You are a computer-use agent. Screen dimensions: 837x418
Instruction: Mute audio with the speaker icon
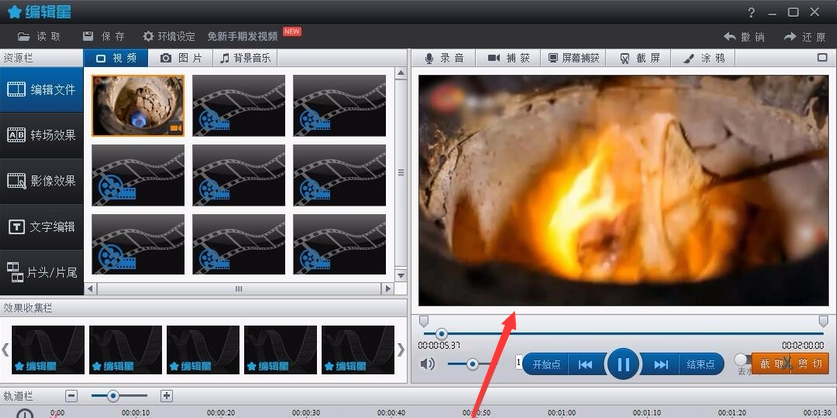pos(427,364)
